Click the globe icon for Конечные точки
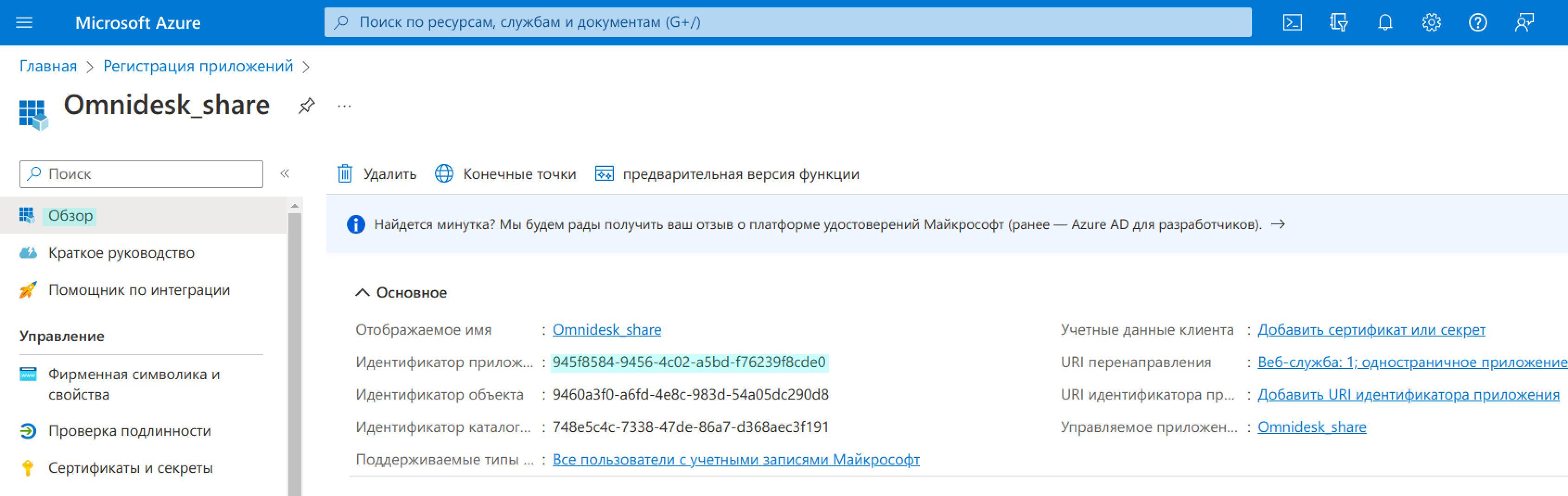 pyautogui.click(x=444, y=173)
